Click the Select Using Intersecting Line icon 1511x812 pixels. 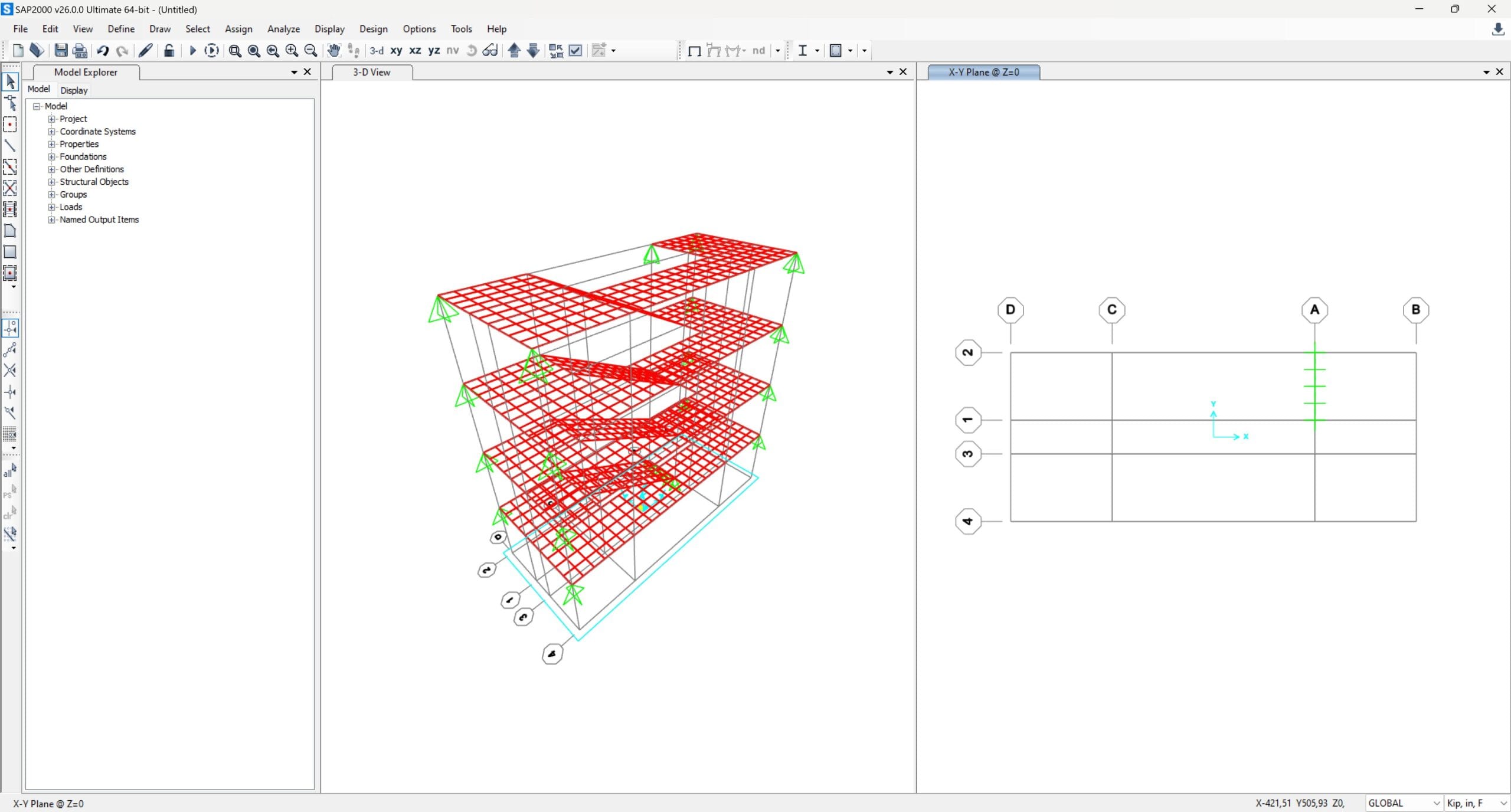[x=10, y=534]
